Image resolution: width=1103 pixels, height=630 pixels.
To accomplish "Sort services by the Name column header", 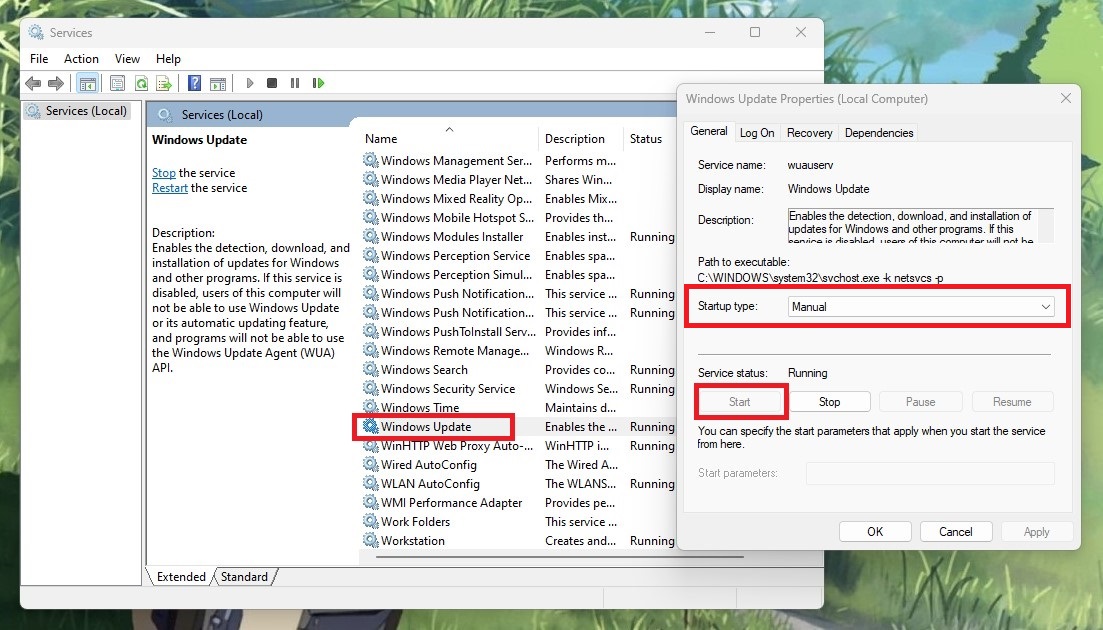I will tap(381, 139).
